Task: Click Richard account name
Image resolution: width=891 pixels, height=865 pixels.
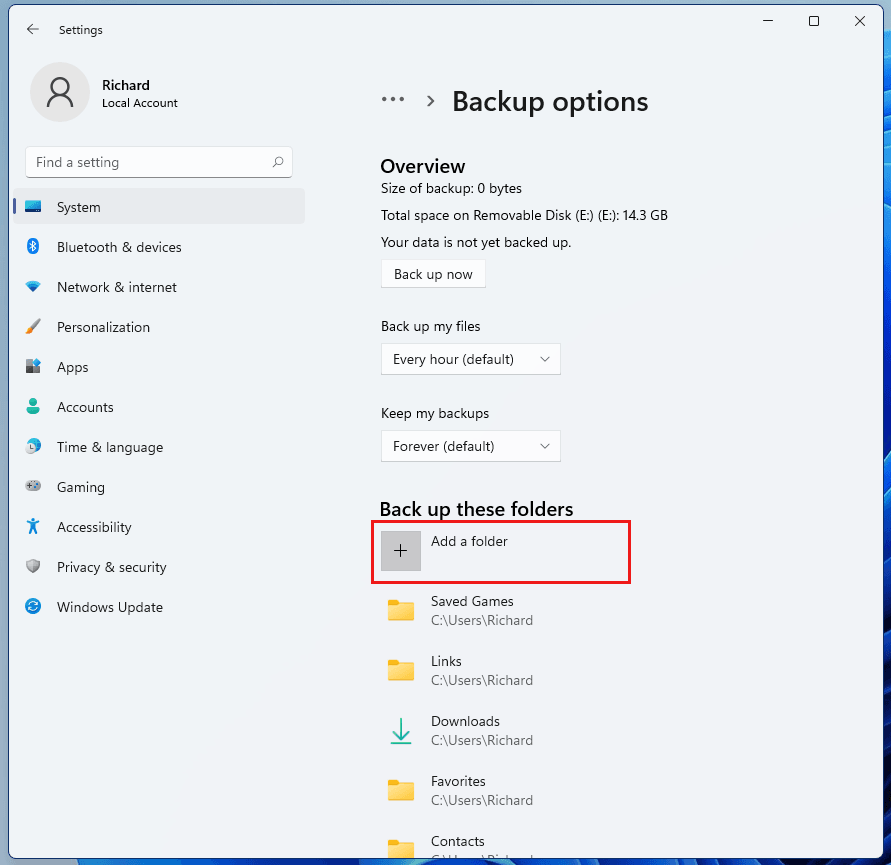Action: coord(126,85)
